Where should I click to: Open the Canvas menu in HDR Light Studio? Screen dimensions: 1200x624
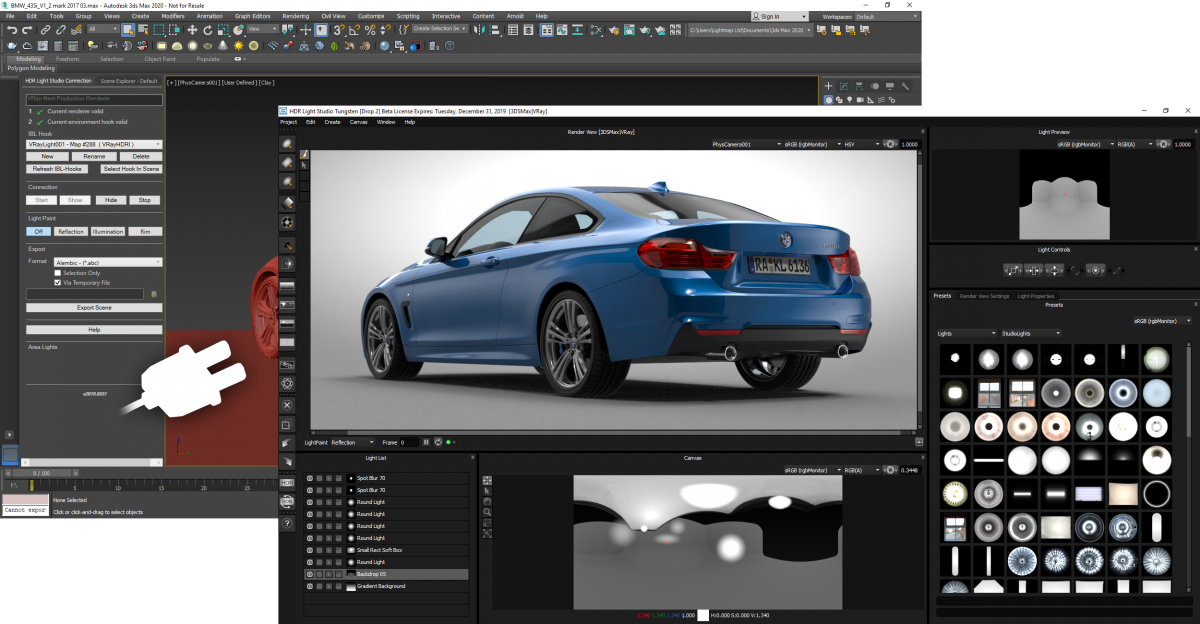click(358, 122)
